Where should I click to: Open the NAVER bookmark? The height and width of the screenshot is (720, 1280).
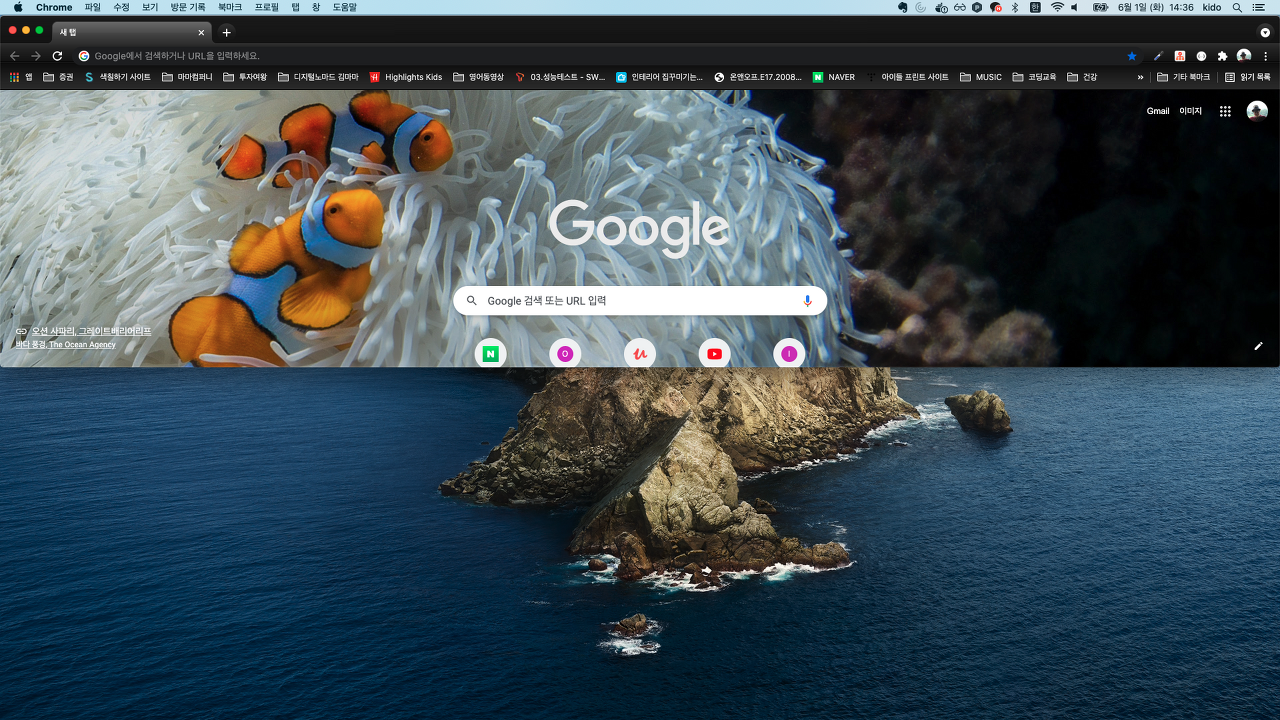pyautogui.click(x=834, y=77)
